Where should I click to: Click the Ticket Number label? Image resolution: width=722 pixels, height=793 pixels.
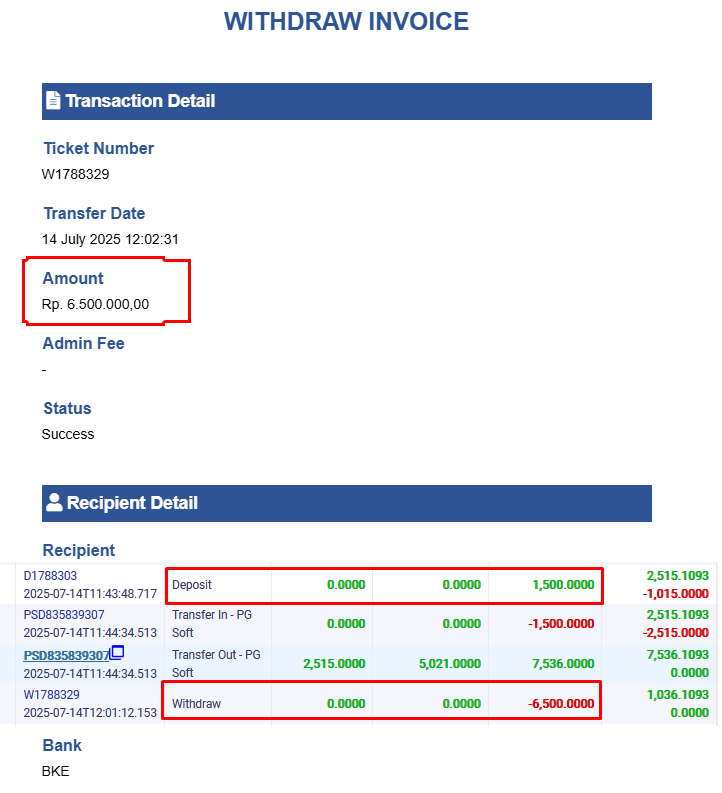coord(99,148)
